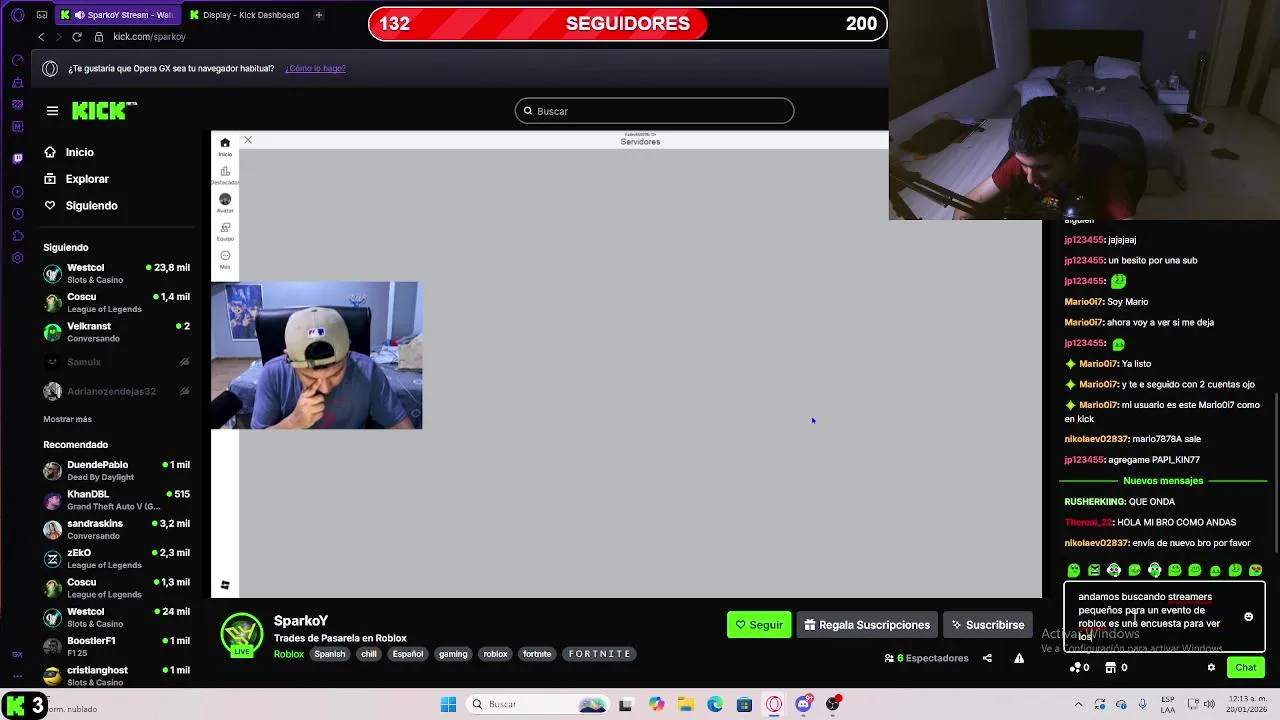This screenshot has width=1280, height=720.
Task: Share the SparkoY stream
Action: tap(987, 658)
